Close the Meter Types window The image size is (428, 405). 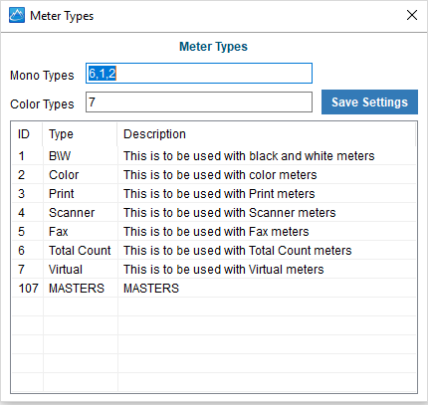tap(412, 15)
